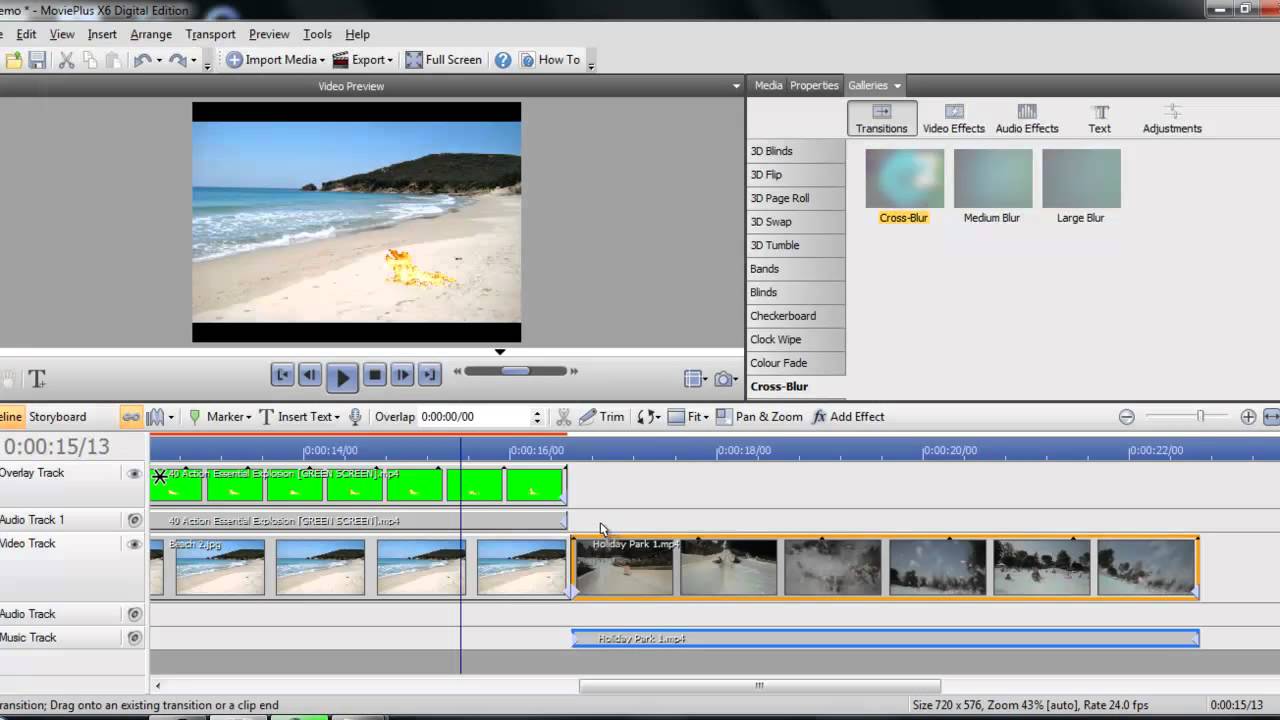1280x720 pixels.
Task: Click the Save disk icon
Action: pyautogui.click(x=37, y=60)
